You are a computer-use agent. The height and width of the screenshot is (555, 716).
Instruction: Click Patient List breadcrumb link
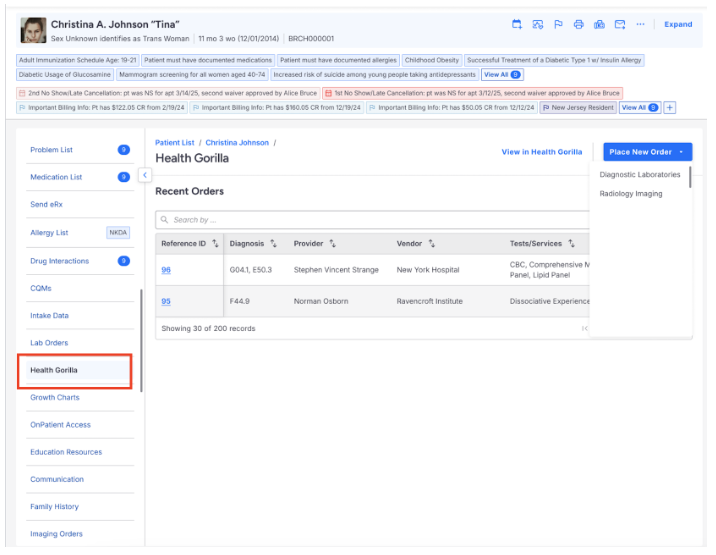[x=174, y=143]
